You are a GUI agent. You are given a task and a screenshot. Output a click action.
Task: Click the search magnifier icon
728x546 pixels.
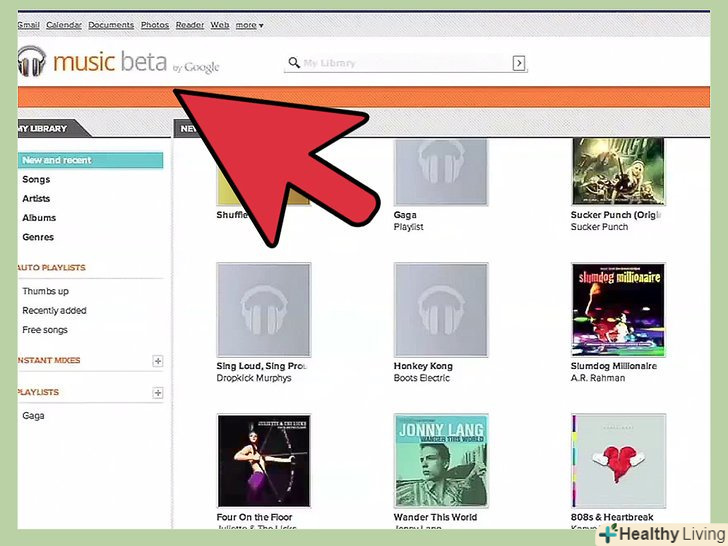pyautogui.click(x=294, y=63)
